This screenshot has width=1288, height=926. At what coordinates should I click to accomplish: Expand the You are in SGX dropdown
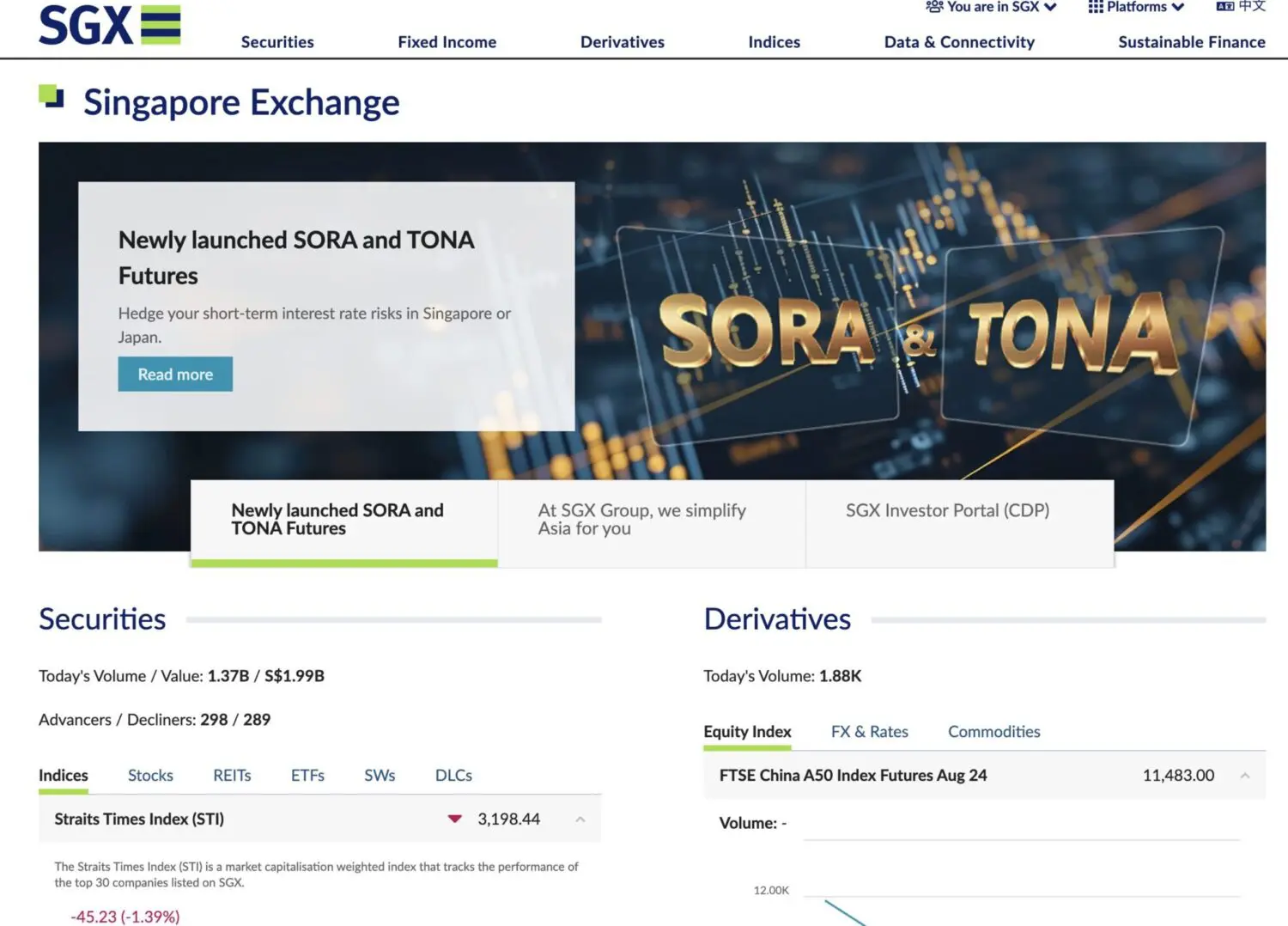(x=1050, y=7)
